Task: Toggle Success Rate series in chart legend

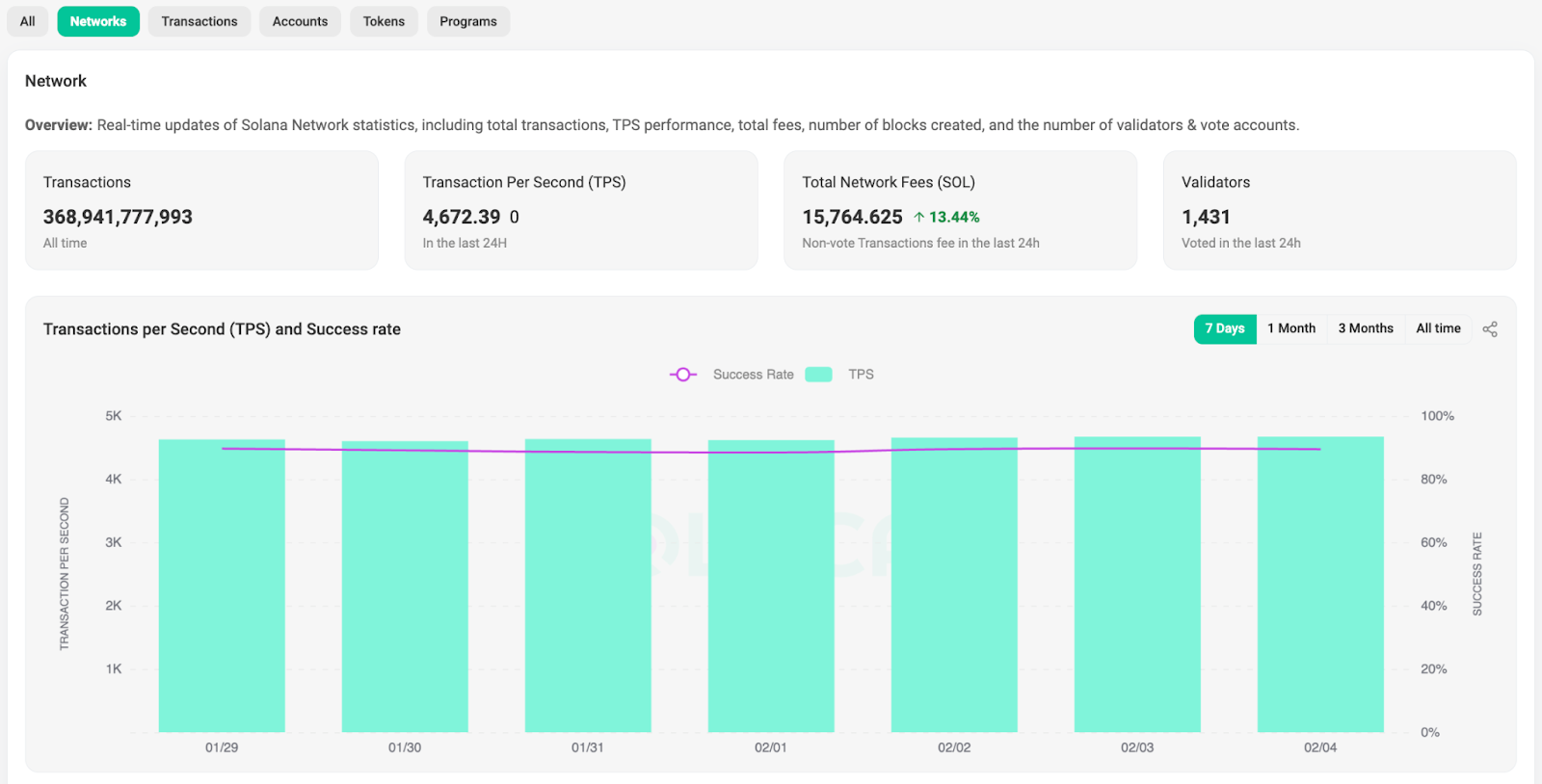Action: [753, 375]
